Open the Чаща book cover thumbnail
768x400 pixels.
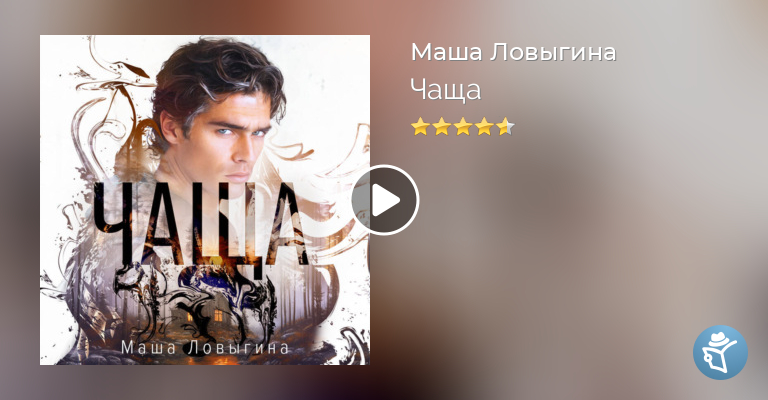click(205, 200)
